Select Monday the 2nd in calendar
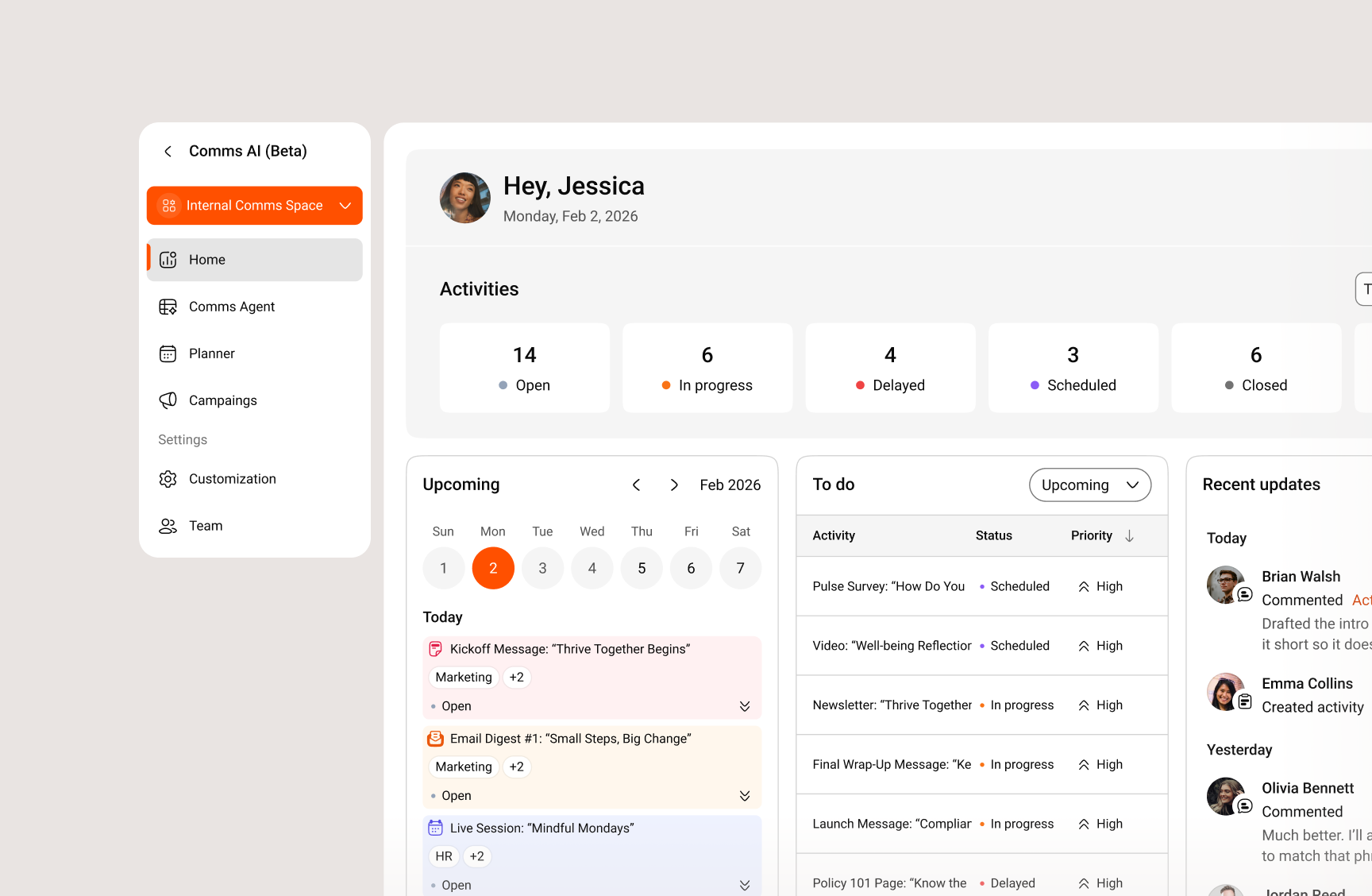The image size is (1372, 896). (x=492, y=568)
